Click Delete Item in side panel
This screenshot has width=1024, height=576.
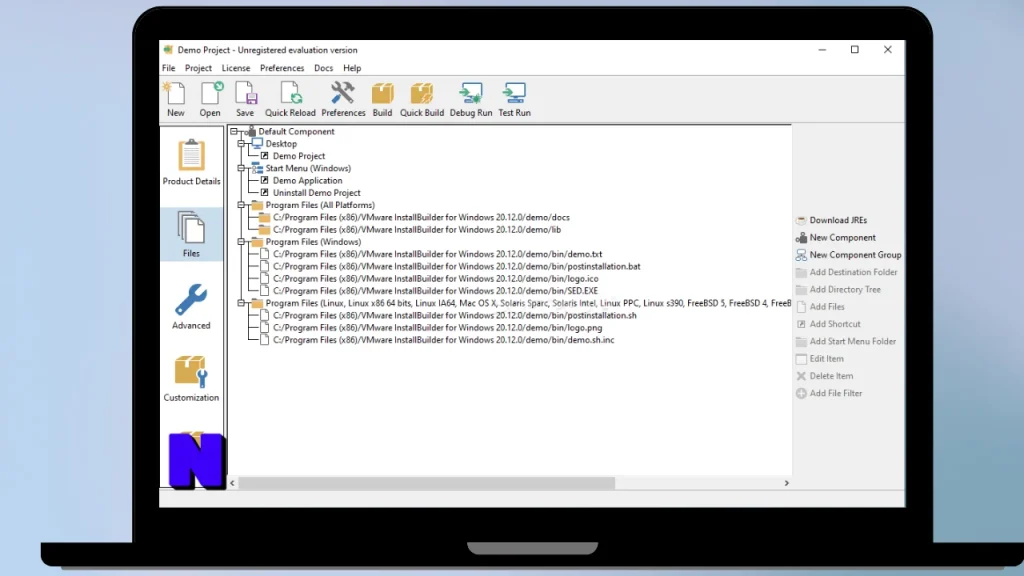click(824, 376)
